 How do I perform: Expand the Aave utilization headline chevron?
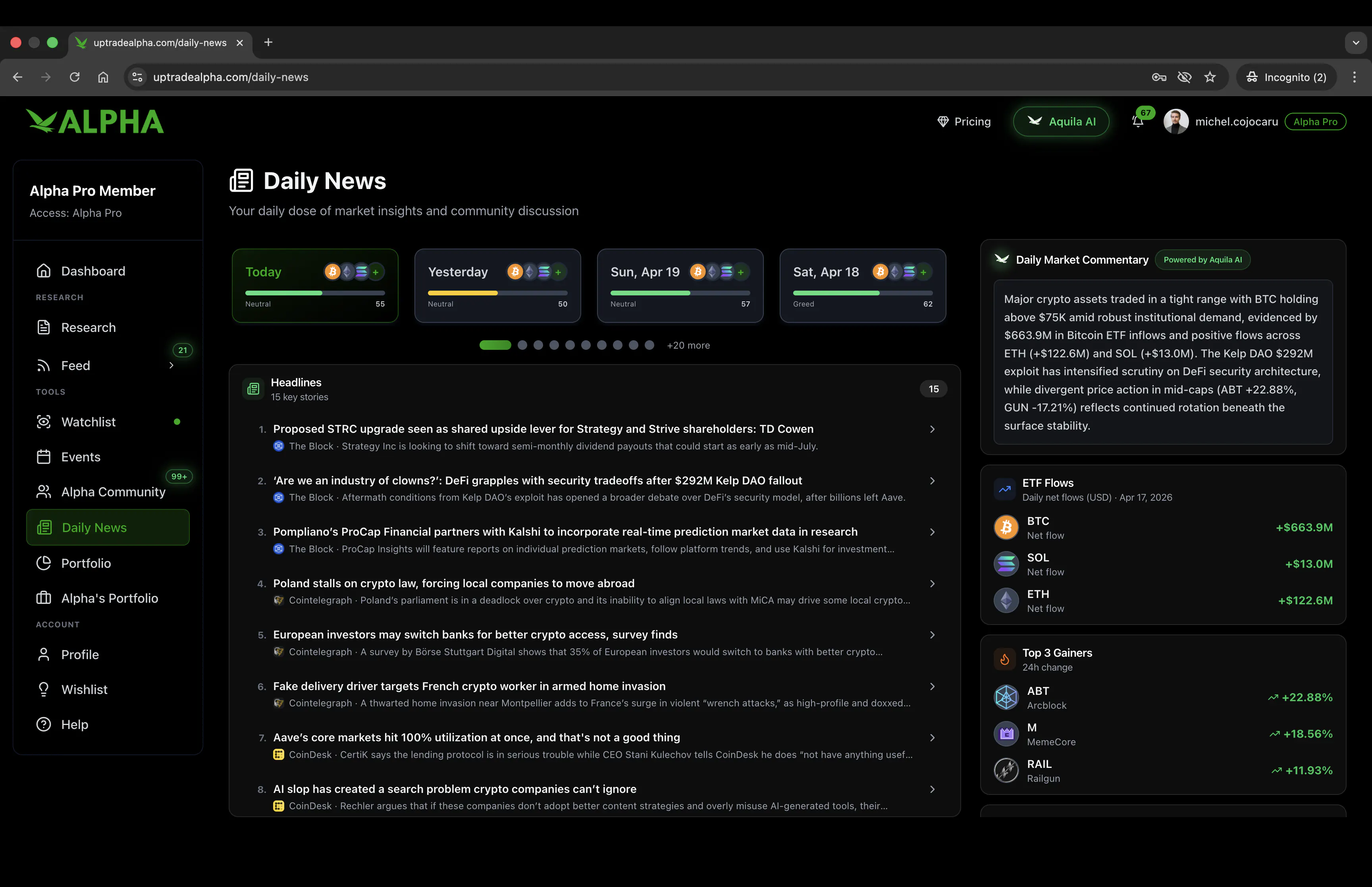click(932, 737)
